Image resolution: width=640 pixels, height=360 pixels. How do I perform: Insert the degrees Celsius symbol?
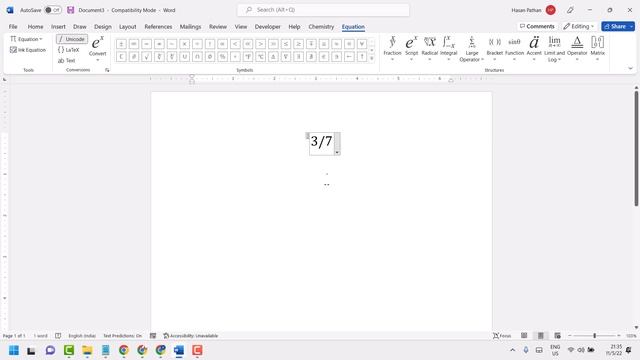click(x=261, y=56)
